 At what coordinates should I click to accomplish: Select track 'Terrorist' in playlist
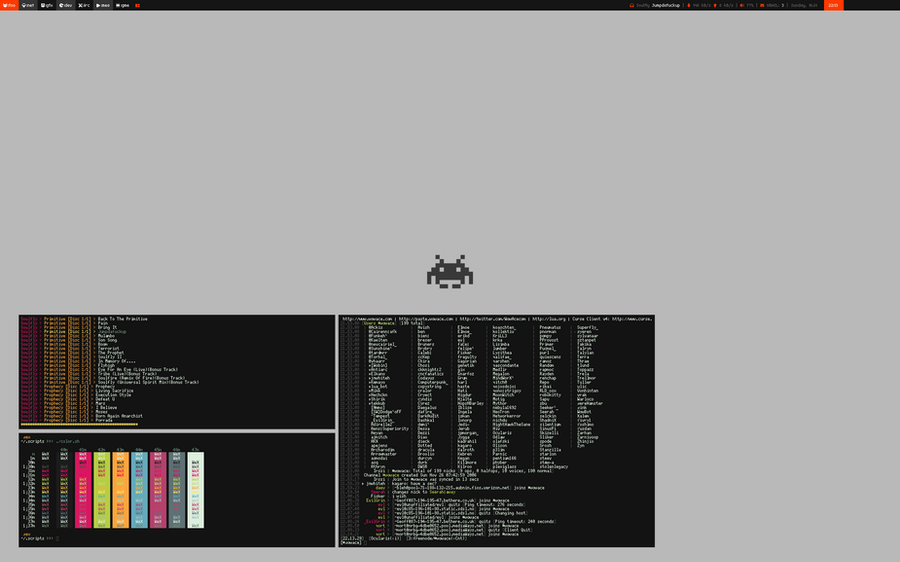point(108,348)
